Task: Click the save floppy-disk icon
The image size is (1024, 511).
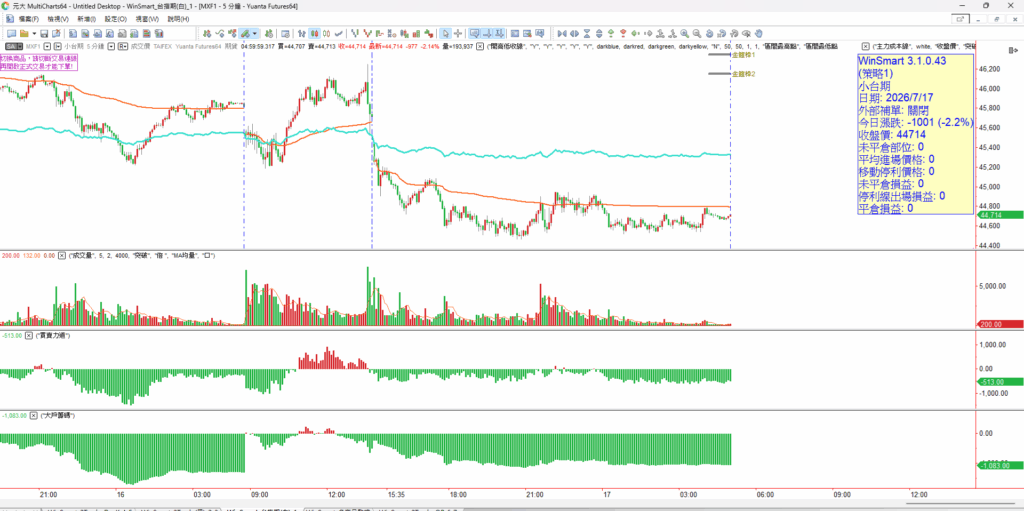Action: 44,33
